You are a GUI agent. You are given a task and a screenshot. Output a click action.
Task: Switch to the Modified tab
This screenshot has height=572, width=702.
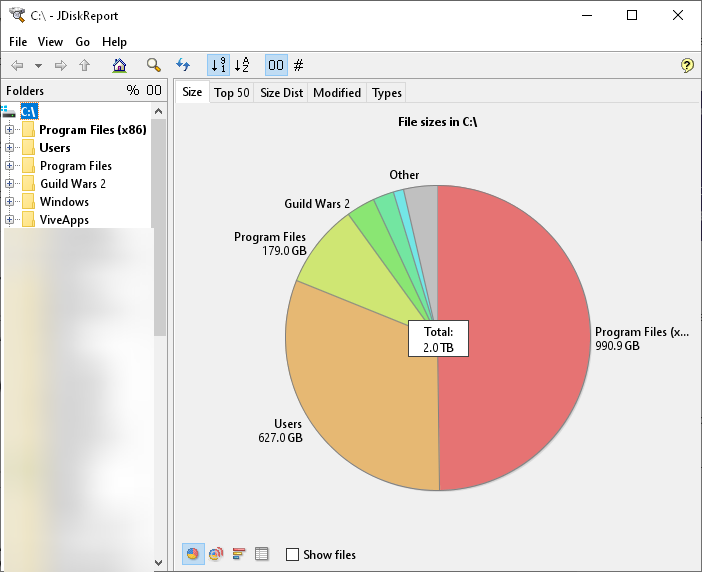pyautogui.click(x=337, y=93)
